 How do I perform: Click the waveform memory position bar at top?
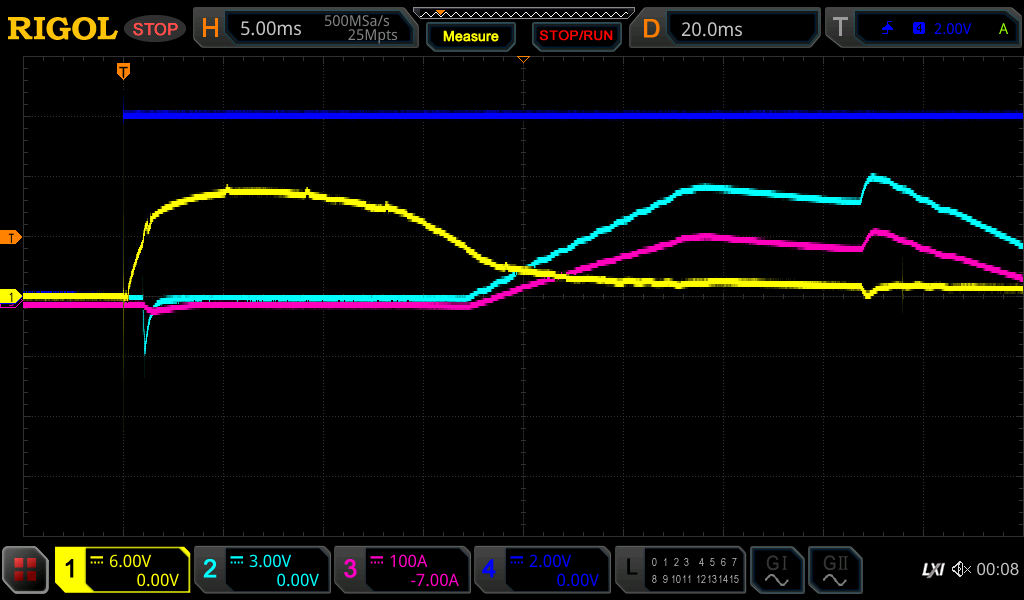[523, 13]
